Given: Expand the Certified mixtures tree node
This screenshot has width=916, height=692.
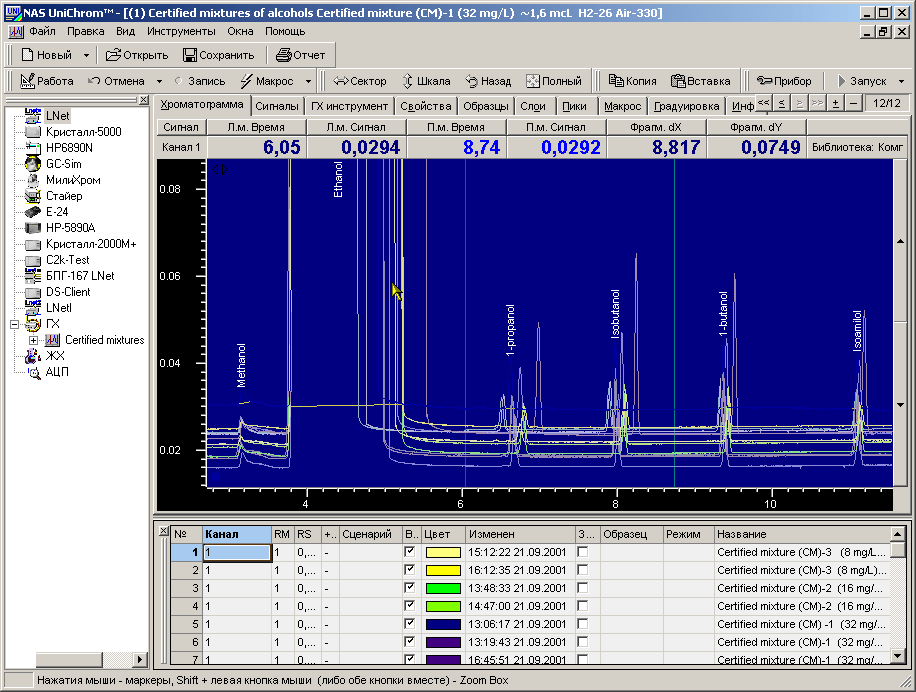Looking at the screenshot, I should tap(33, 340).
